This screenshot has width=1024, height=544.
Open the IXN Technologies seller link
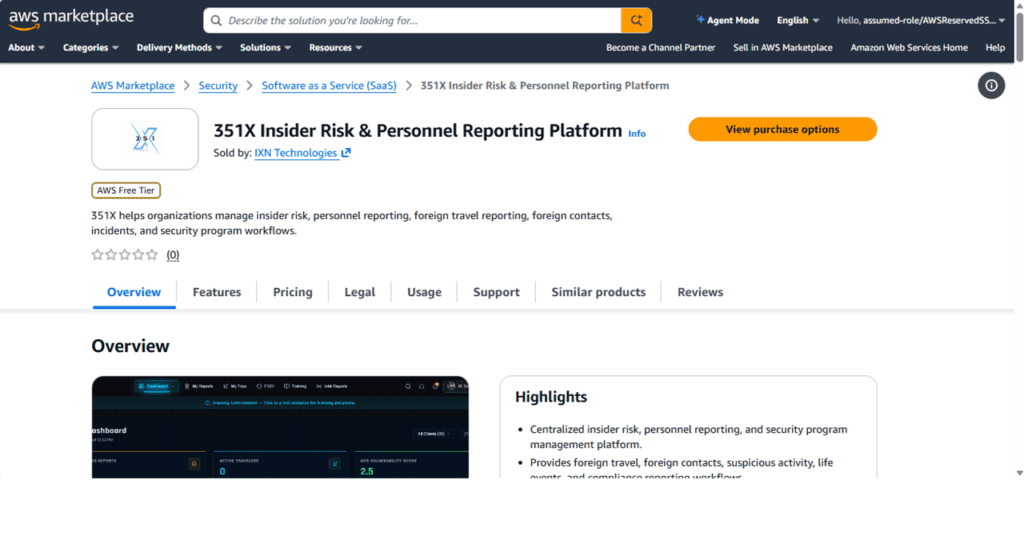pos(296,153)
